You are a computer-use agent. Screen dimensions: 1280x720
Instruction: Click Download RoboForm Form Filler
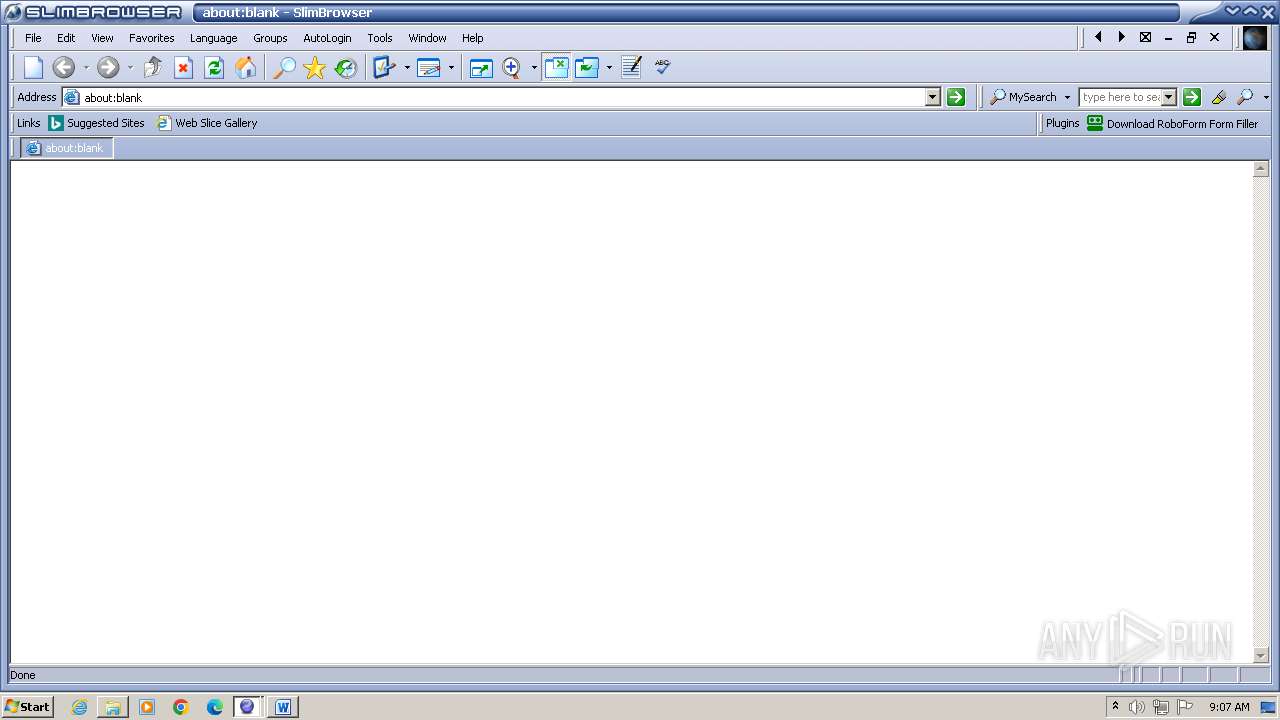(1173, 124)
